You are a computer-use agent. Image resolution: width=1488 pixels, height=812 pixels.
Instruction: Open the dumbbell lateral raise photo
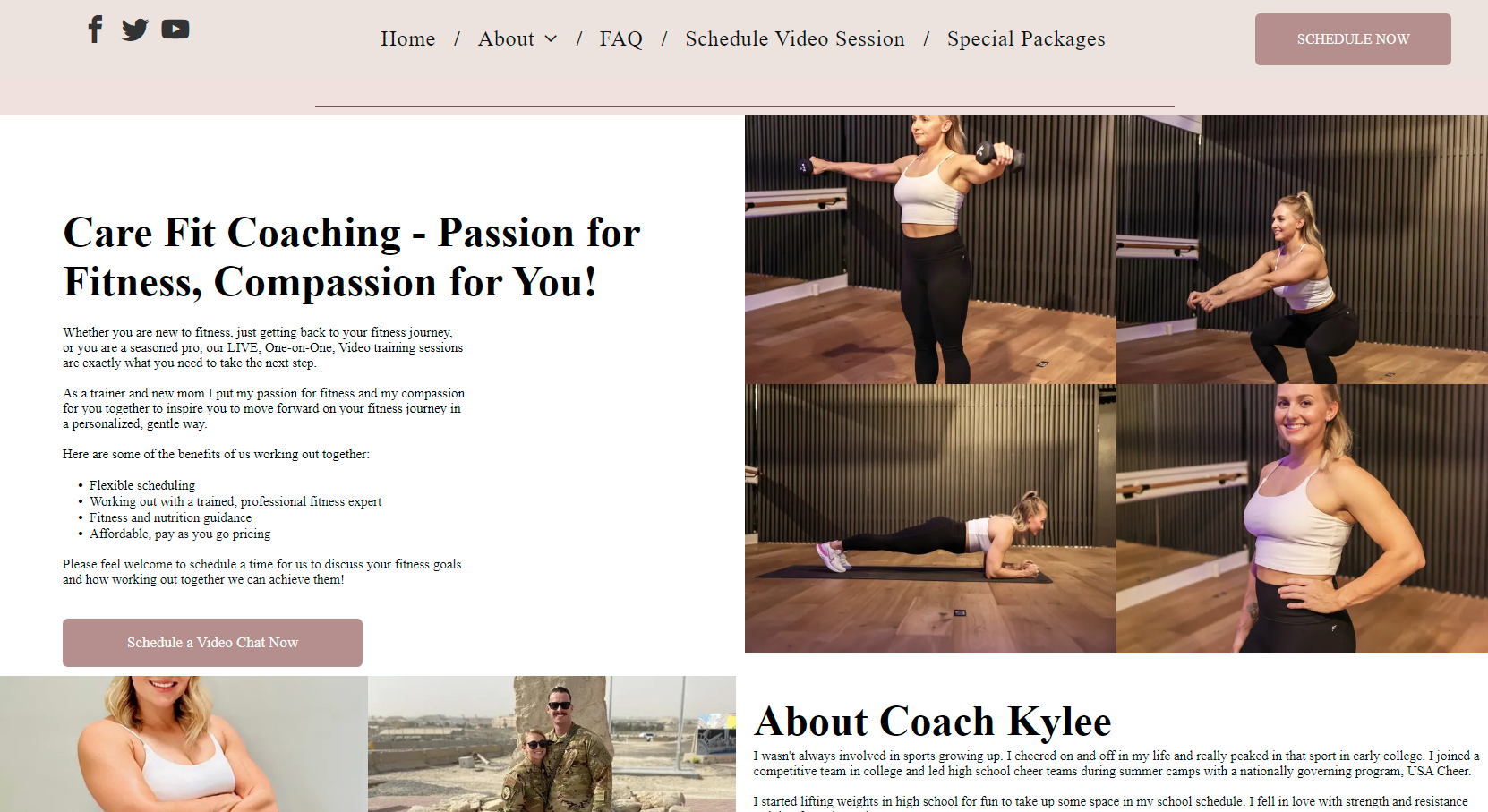930,250
